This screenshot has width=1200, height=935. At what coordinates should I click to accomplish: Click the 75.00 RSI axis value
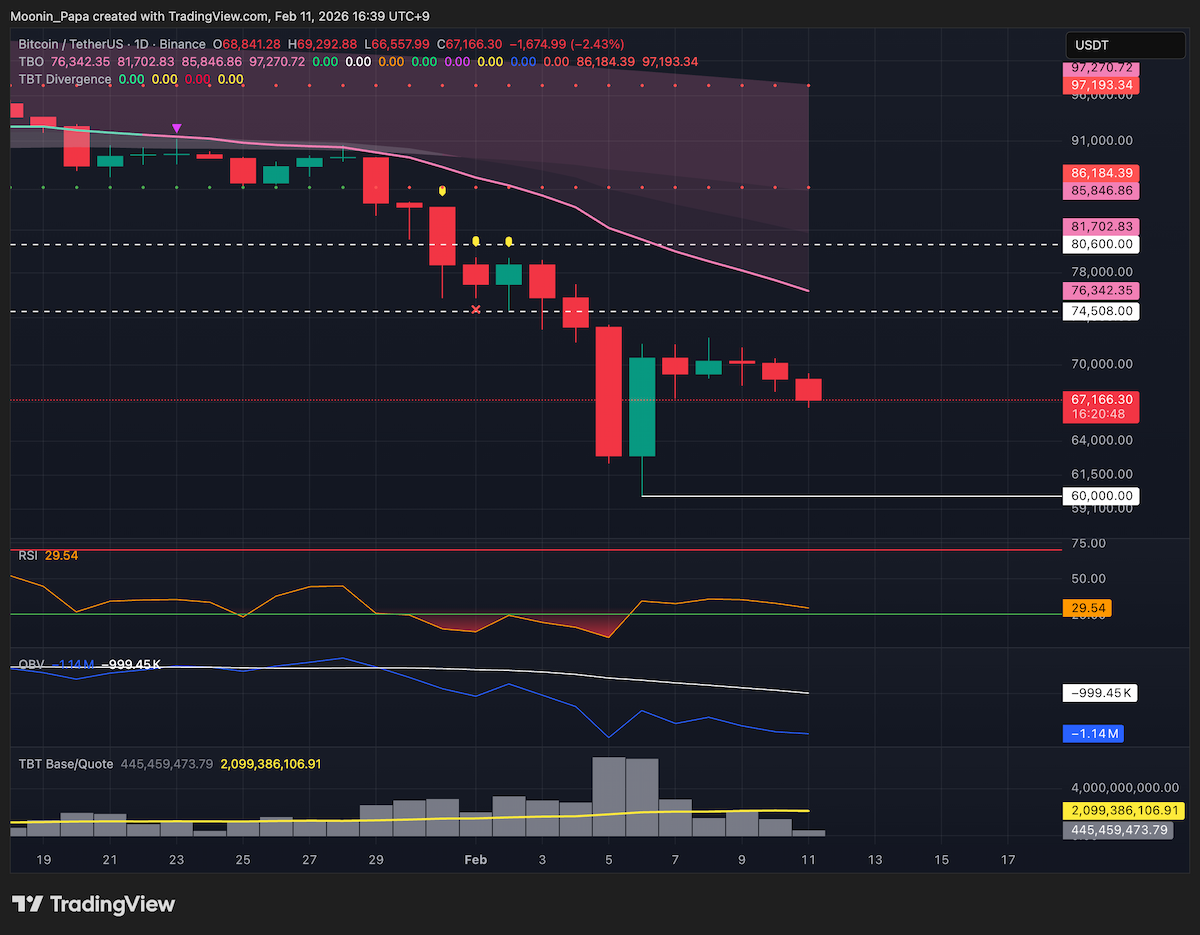click(x=1088, y=543)
